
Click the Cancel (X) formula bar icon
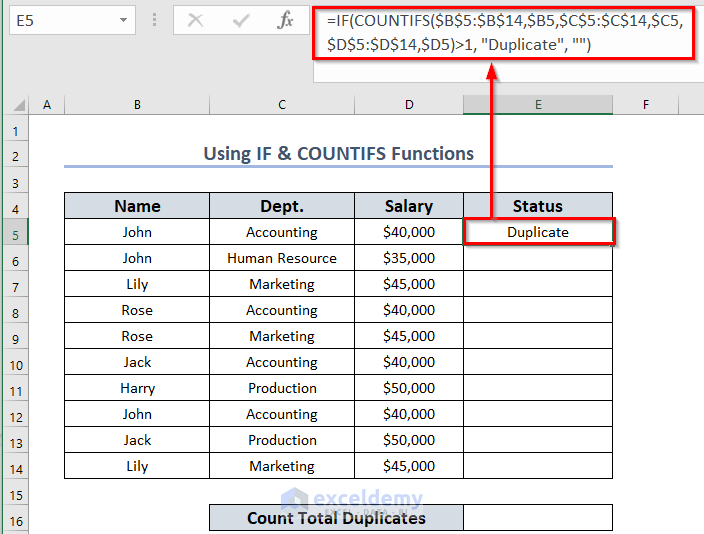pyautogui.click(x=195, y=20)
